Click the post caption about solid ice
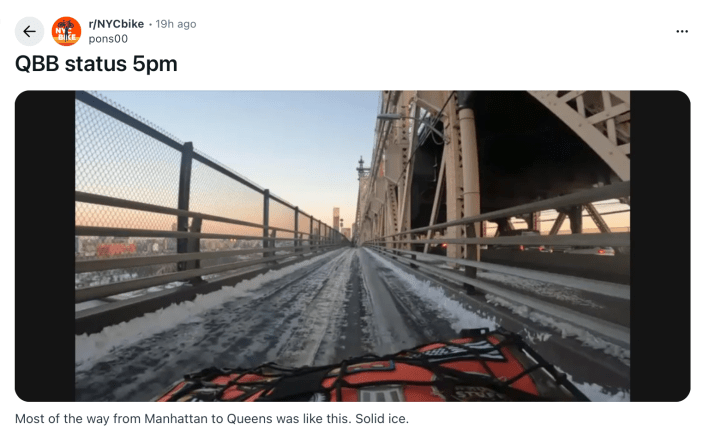 pyautogui.click(x=212, y=418)
